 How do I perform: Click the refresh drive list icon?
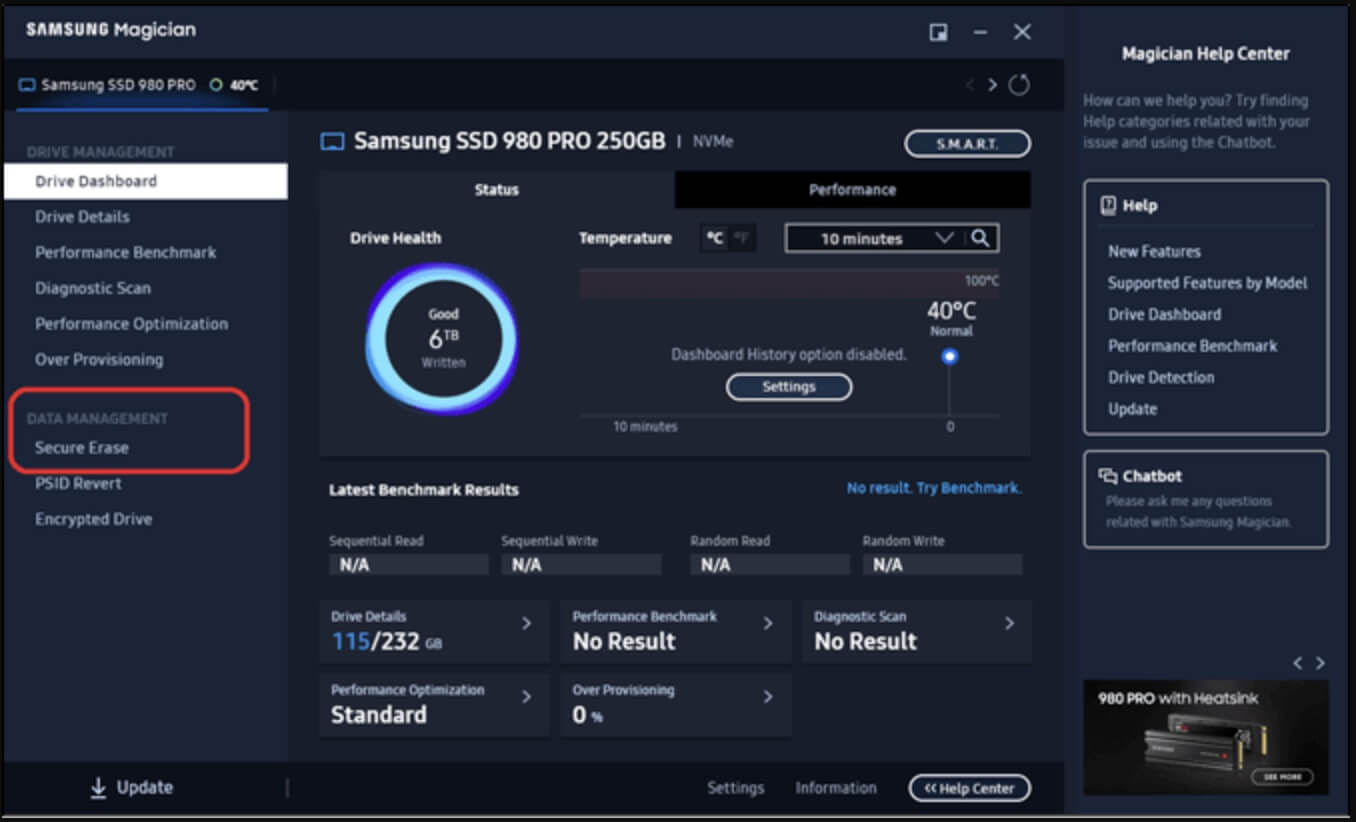pos(1018,85)
